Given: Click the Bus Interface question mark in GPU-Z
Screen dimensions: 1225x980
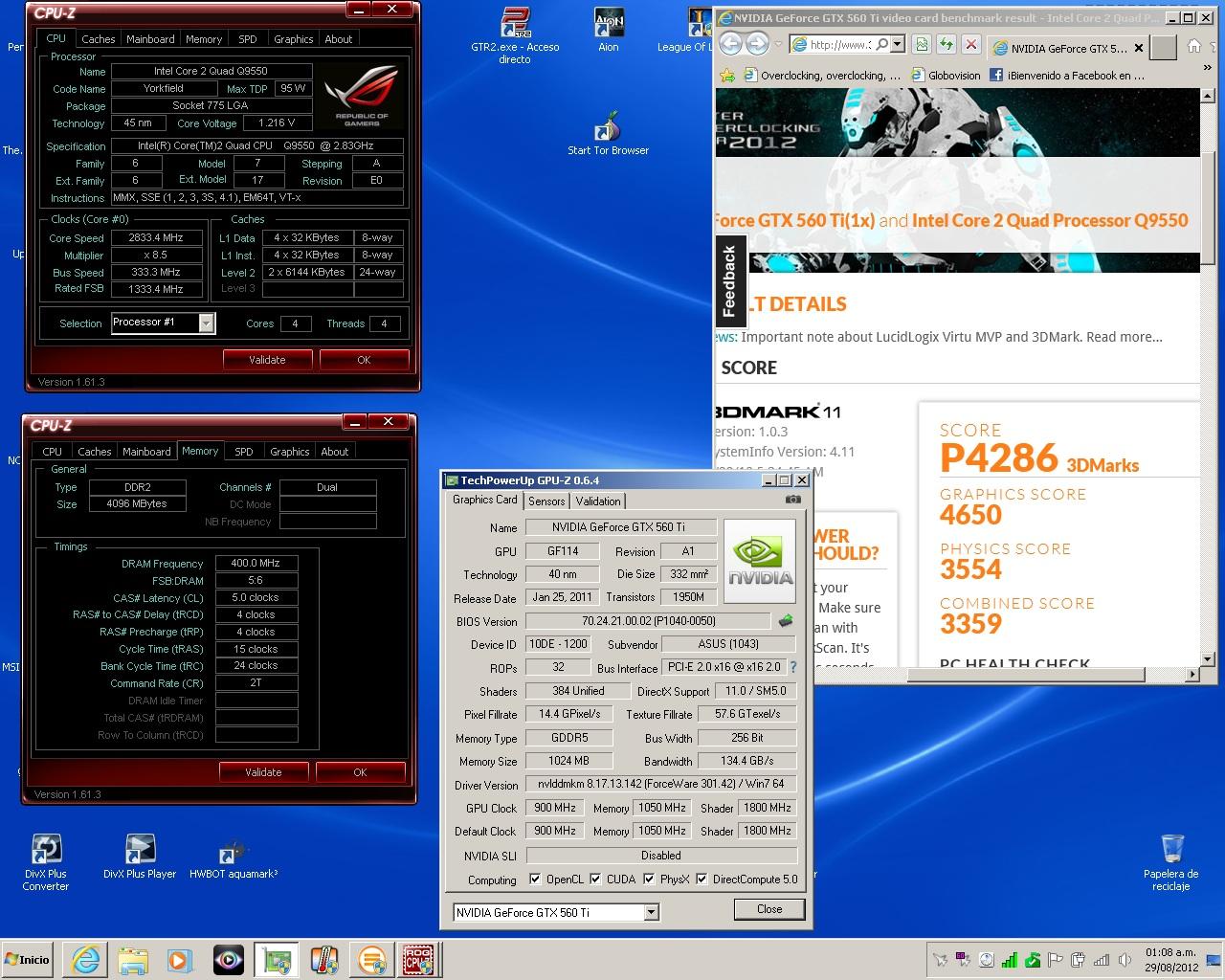Looking at the screenshot, I should point(792,667).
